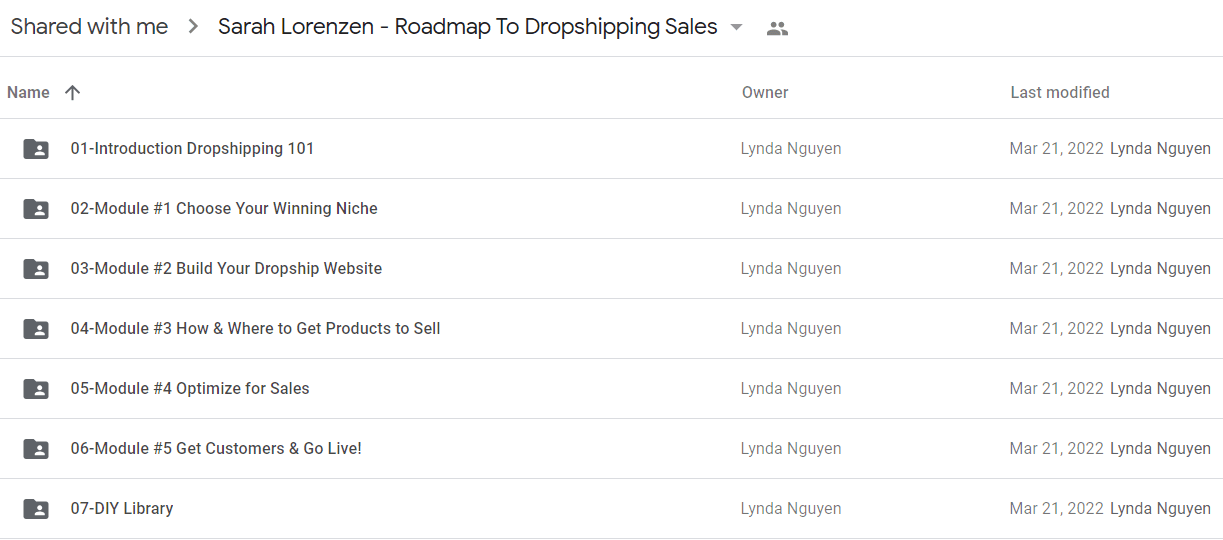Open the Sarah Lorenzen Roadmap folder breadcrumb
Viewport: 1223px width, 540px height.
pos(468,27)
